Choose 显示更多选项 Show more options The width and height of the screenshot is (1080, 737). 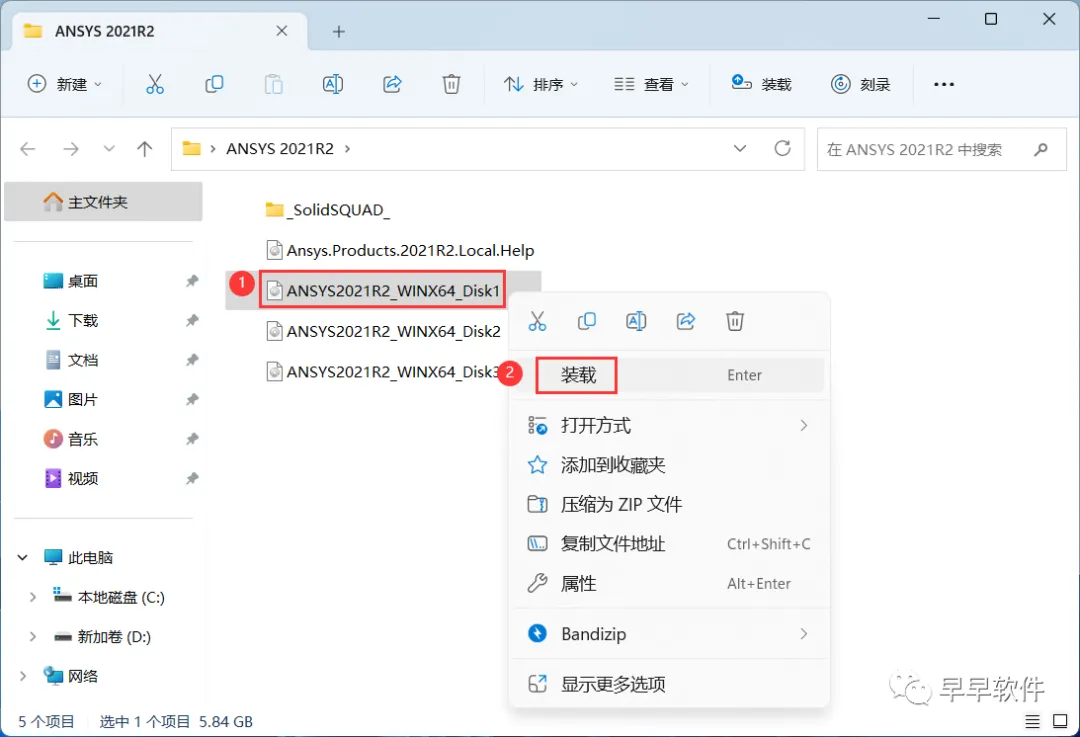(669, 684)
